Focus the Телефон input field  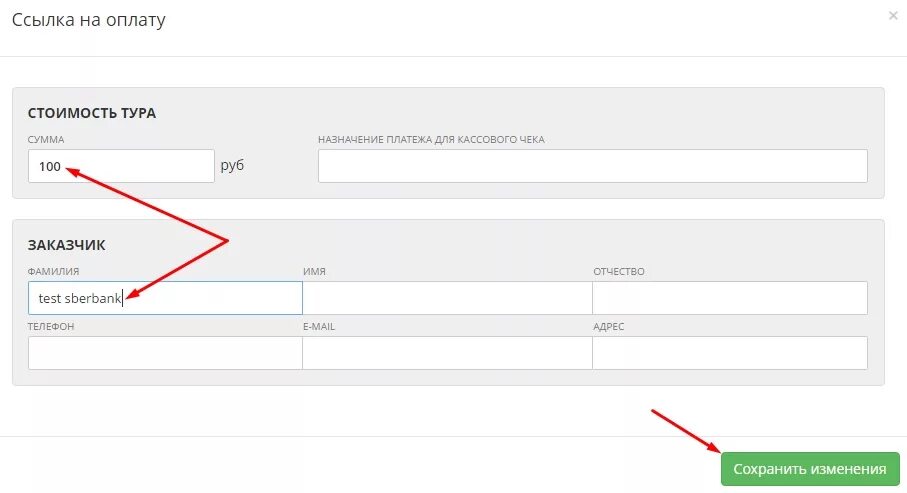165,353
